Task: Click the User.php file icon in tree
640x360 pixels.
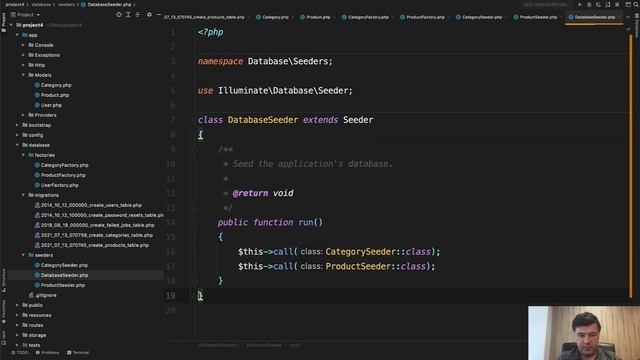Action: pyautogui.click(x=37, y=105)
